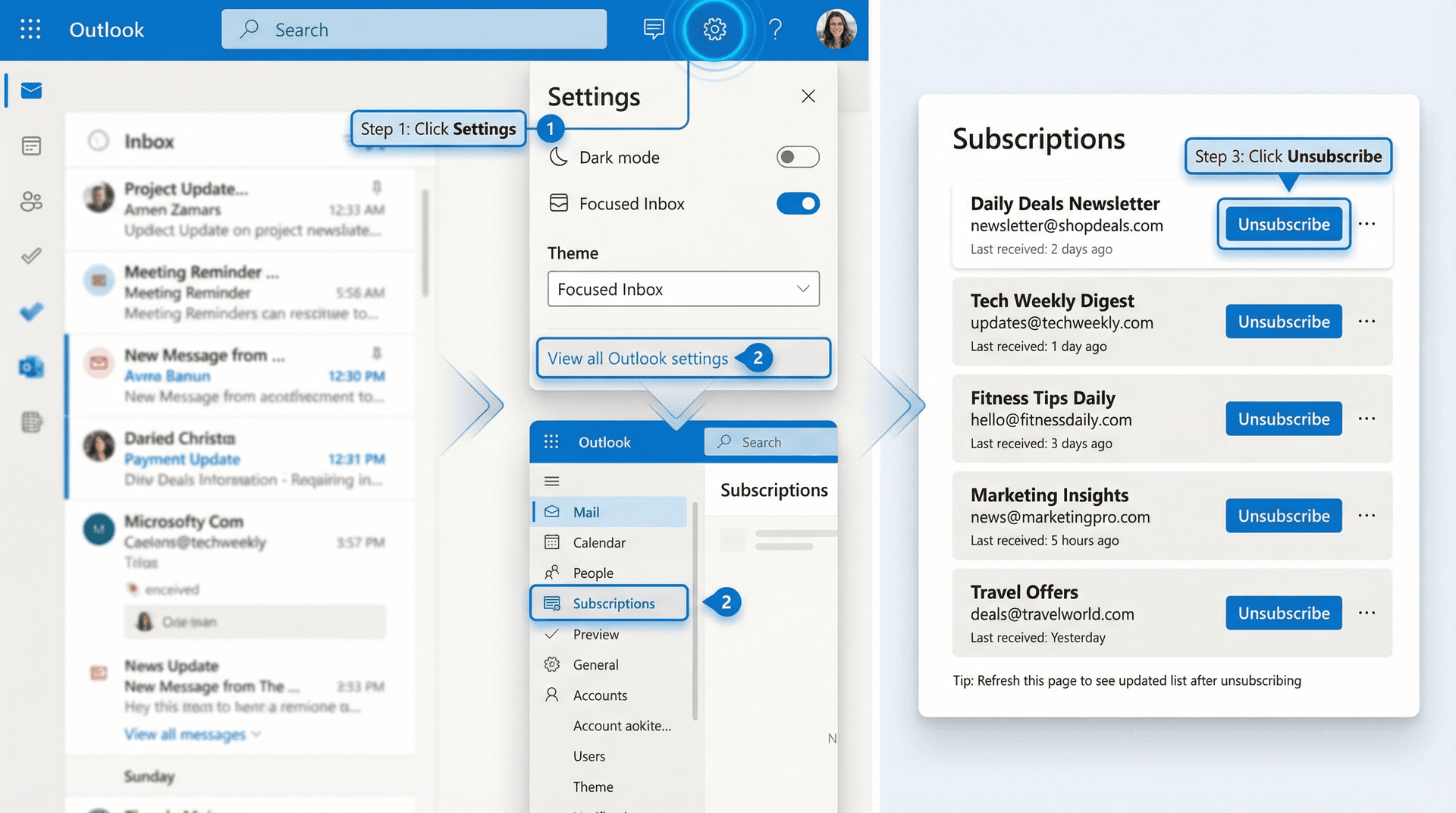Open the Notes icon at sidebar bottom
1456x813 pixels.
pyautogui.click(x=30, y=422)
